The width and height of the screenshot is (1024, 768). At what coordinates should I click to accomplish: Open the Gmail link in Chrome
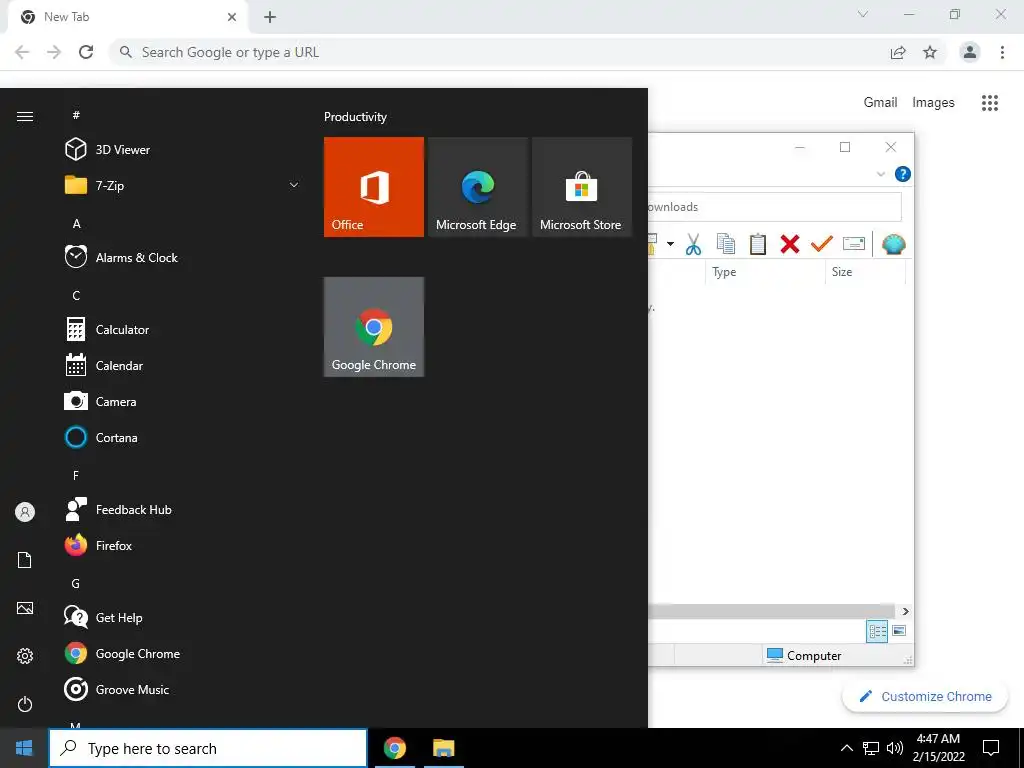pyautogui.click(x=880, y=103)
